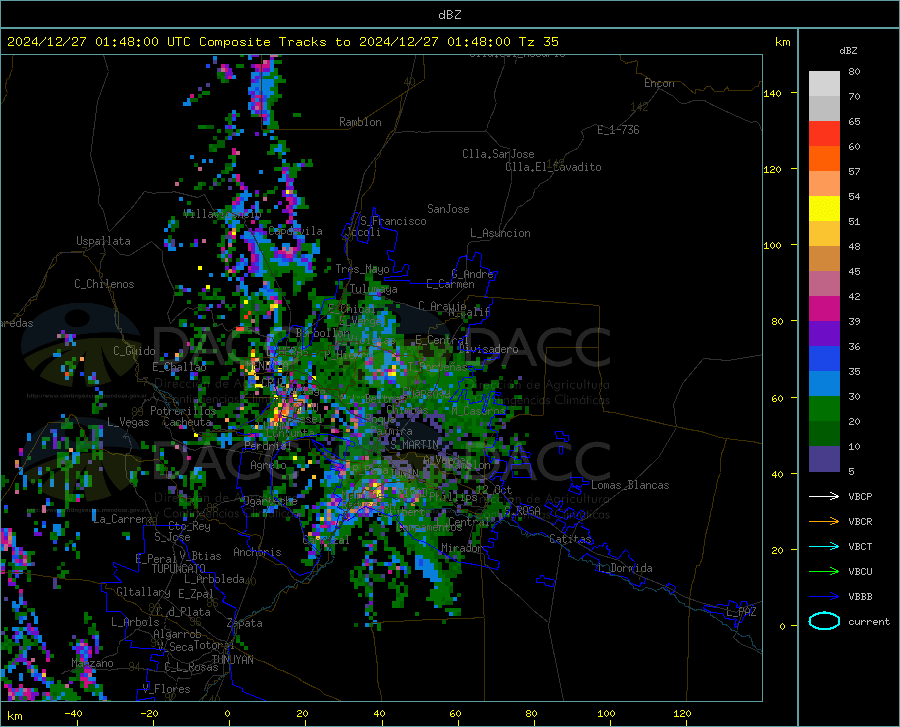The width and height of the screenshot is (900, 727).
Task: Click the green VBCU arrow in the legend
Action: 824,572
